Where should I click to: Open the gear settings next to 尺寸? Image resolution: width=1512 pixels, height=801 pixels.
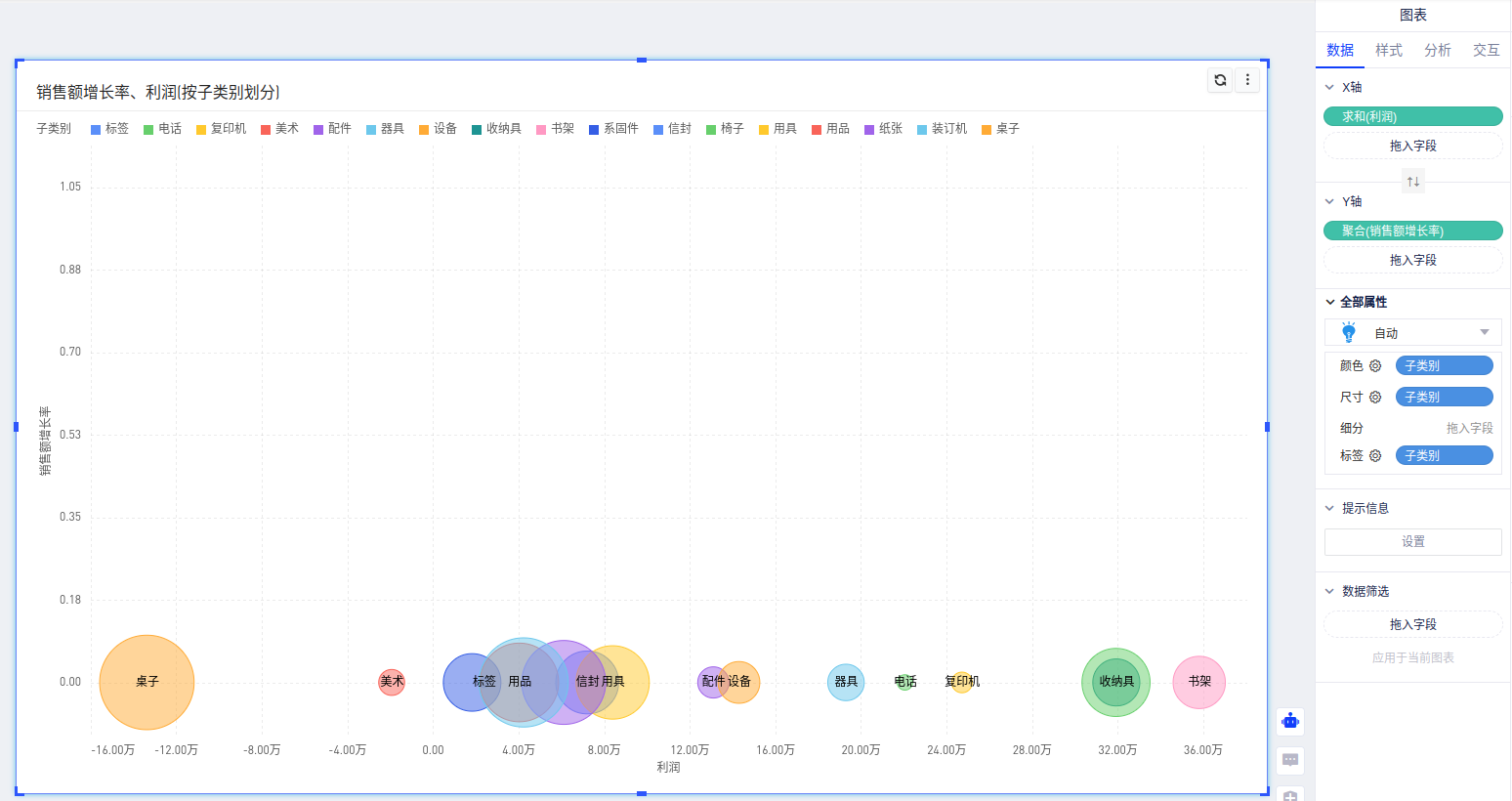pyautogui.click(x=1375, y=398)
